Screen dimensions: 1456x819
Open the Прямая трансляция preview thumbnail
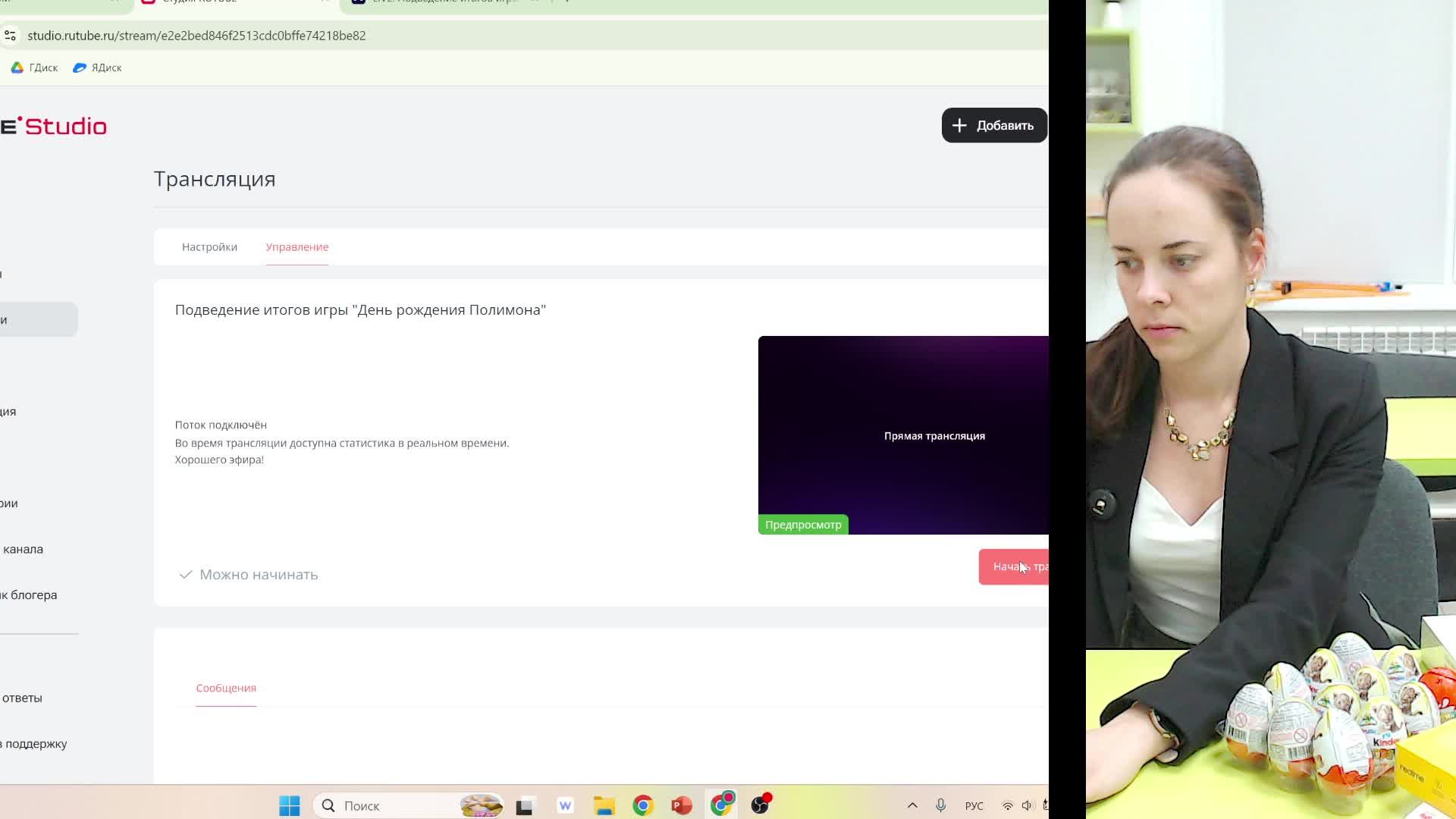pos(902,435)
